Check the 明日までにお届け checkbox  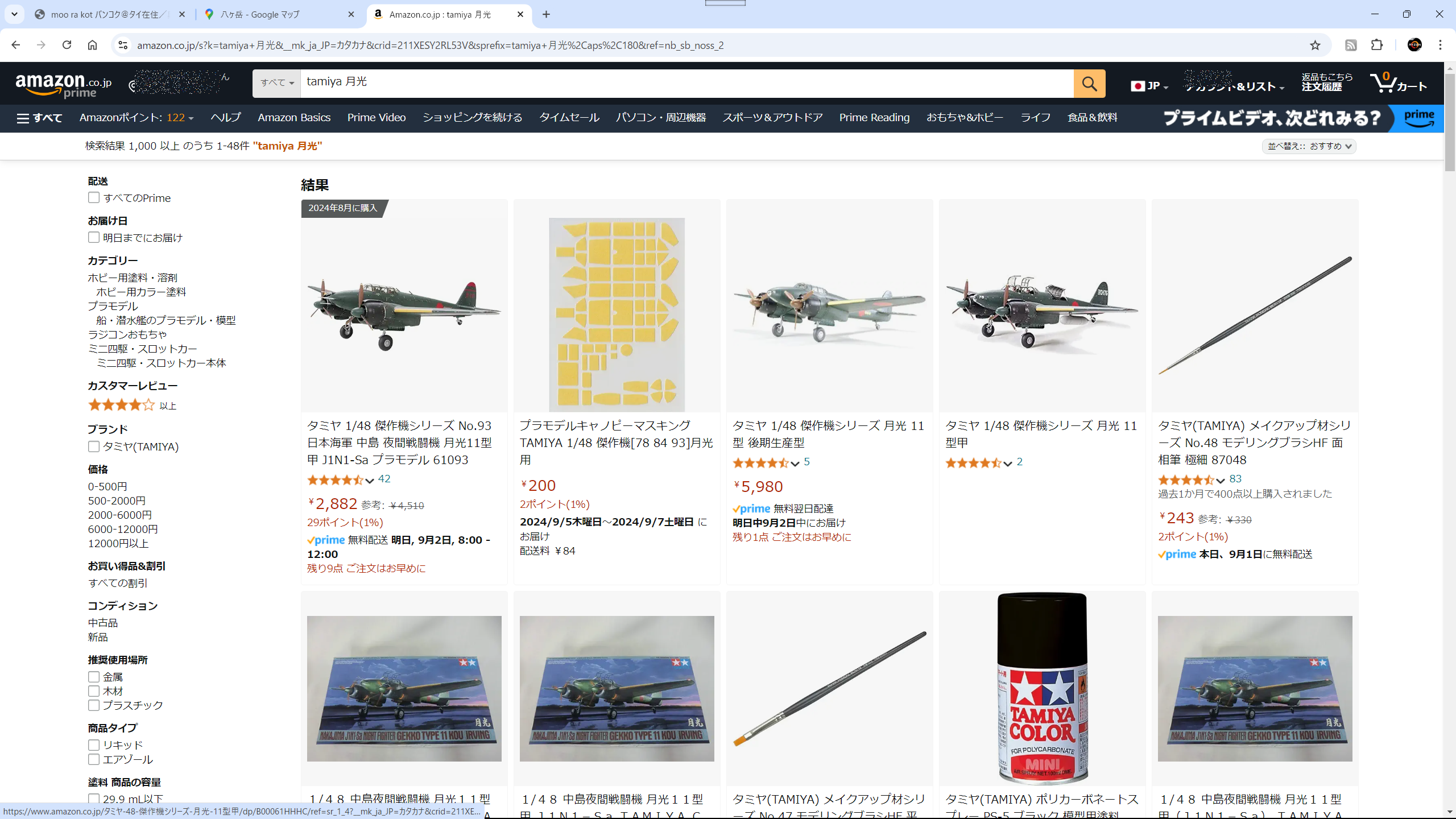point(94,237)
